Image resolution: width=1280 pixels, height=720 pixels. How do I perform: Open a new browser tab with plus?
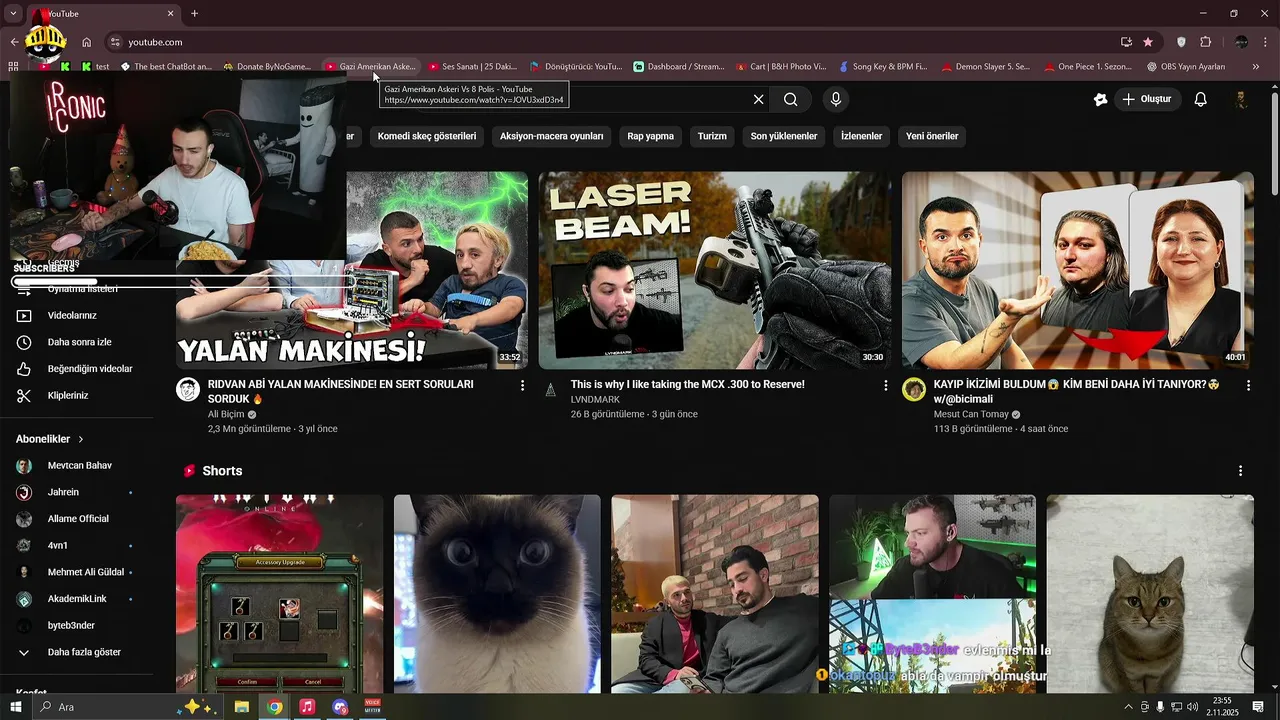[x=194, y=13]
